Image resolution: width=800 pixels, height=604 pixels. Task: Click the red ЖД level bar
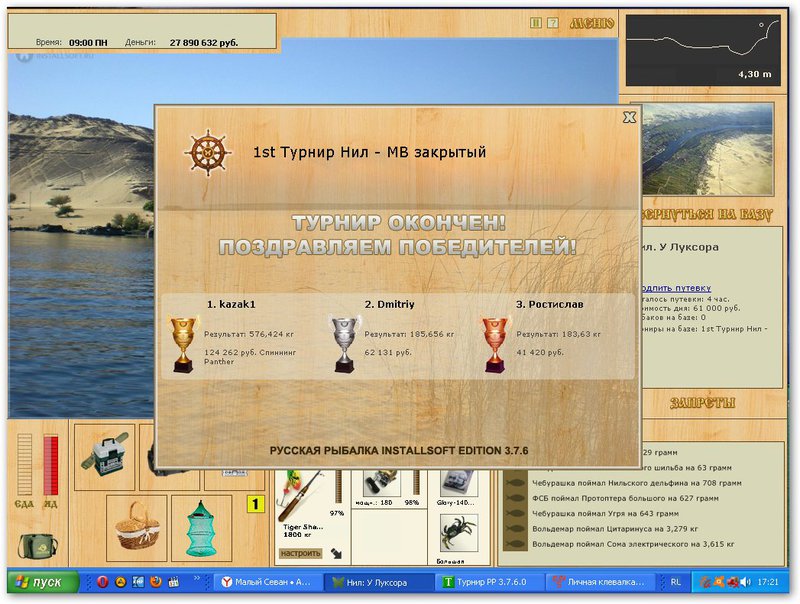[51, 465]
